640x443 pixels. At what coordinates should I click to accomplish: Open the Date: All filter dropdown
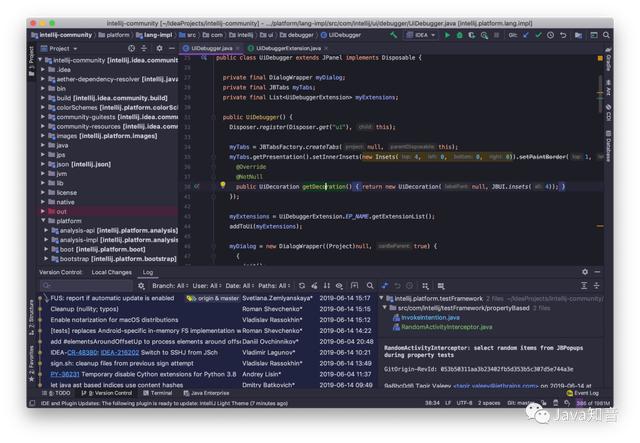(x=240, y=286)
